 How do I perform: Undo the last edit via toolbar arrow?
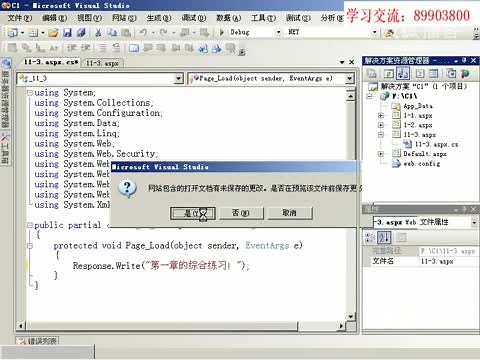(143, 32)
